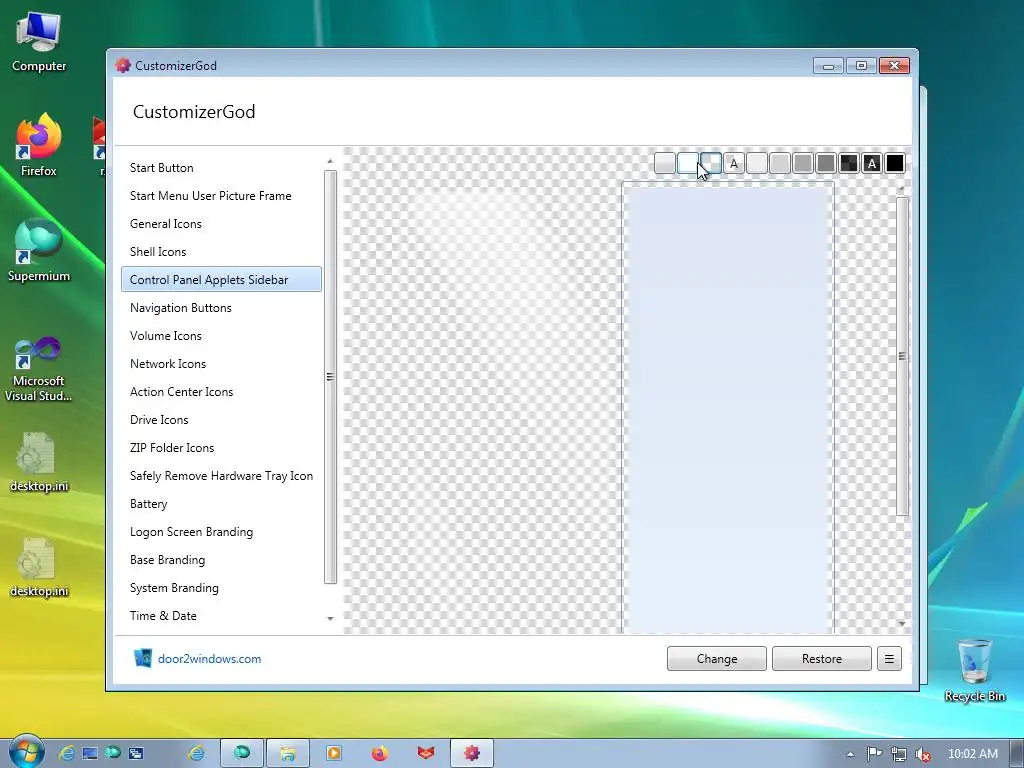Open the Recycle Bin icon

point(974,670)
